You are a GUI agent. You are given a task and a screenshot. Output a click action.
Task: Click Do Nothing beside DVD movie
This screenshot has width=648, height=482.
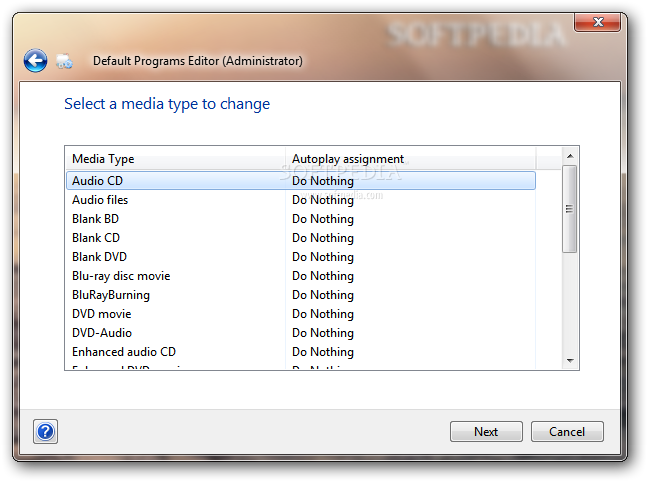pos(323,314)
